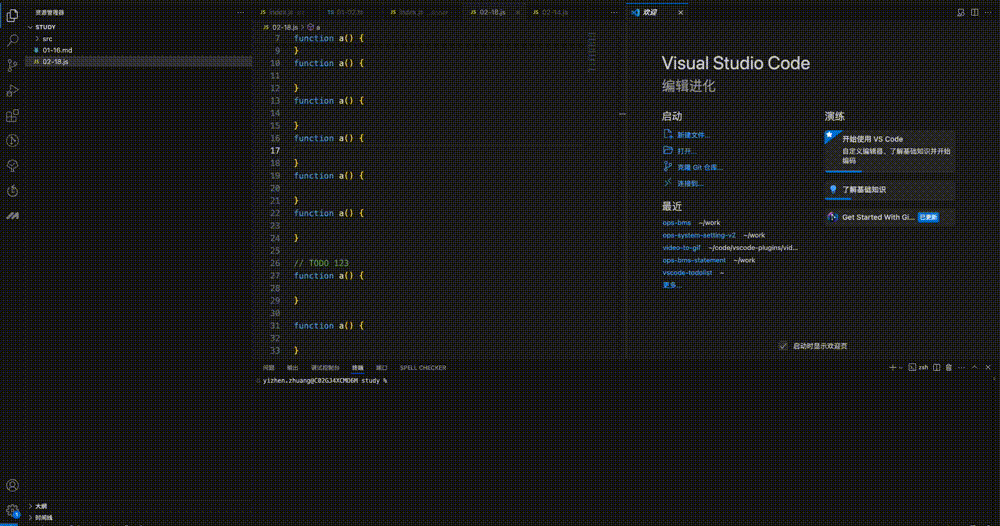Viewport: 1000px width, 526px height.
Task: Open recent project ops-system-setting-v2
Action: 699,235
